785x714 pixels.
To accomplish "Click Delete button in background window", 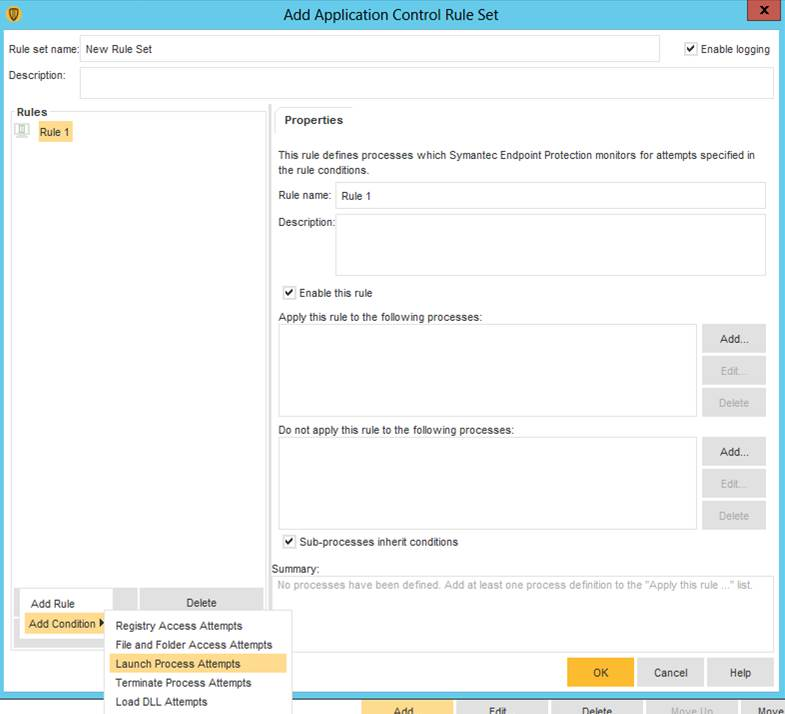I will [597, 707].
